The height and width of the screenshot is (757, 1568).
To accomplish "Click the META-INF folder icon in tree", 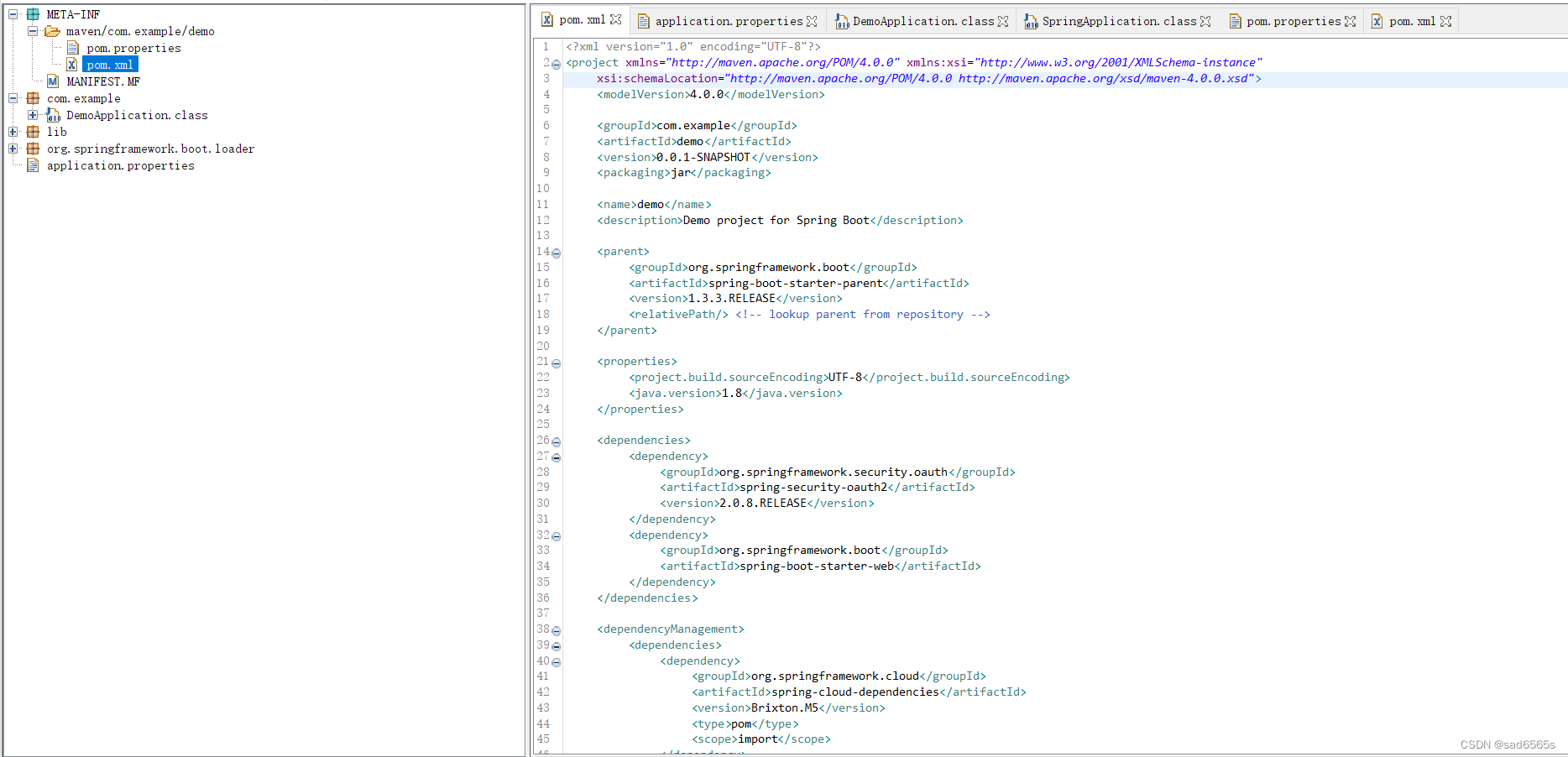I will [x=33, y=14].
